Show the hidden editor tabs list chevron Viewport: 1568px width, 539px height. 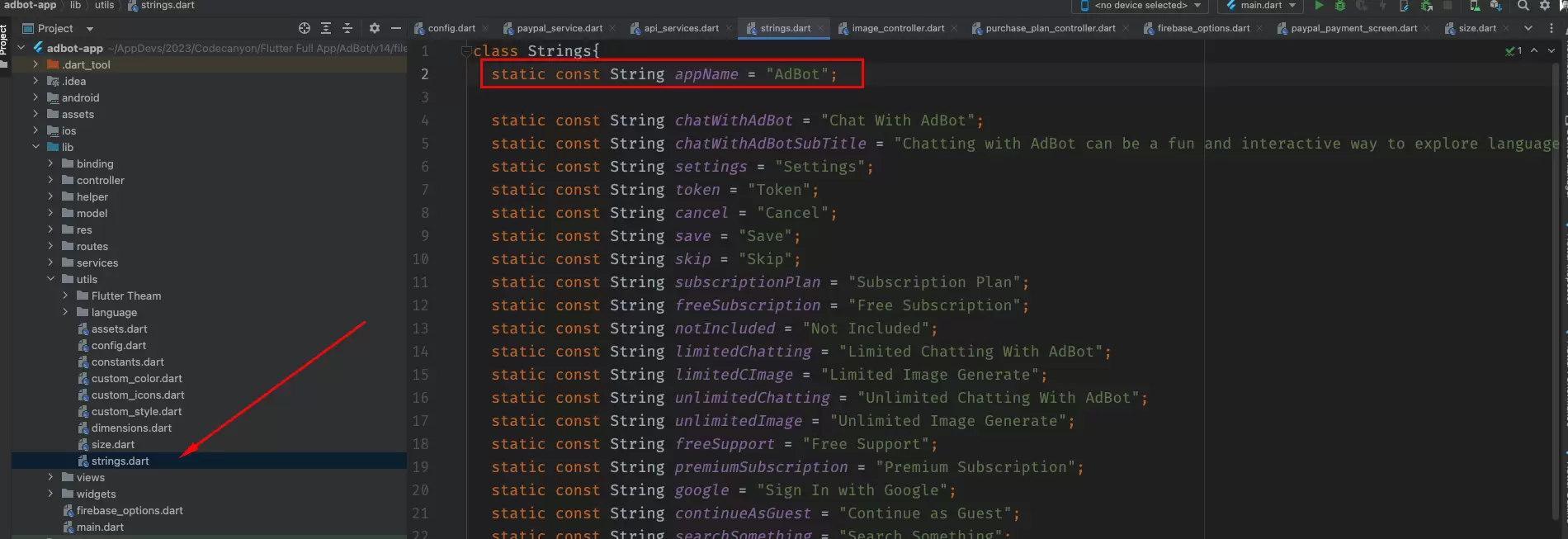(x=1528, y=28)
